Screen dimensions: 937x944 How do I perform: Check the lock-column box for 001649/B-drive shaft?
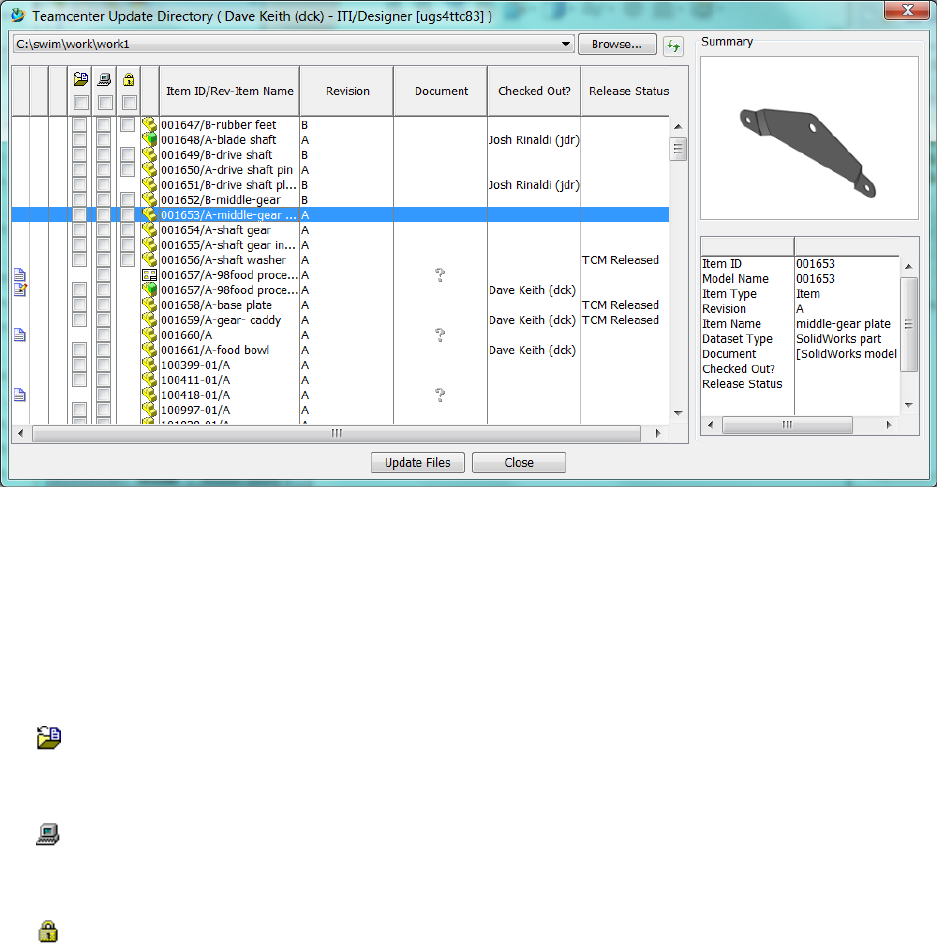pos(128,155)
